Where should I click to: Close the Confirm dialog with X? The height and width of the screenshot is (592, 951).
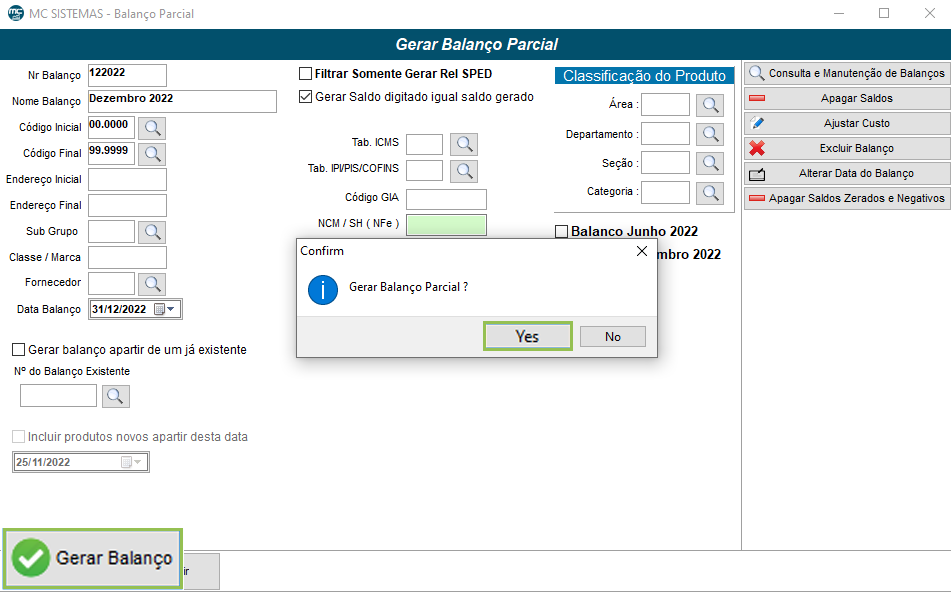(x=642, y=251)
